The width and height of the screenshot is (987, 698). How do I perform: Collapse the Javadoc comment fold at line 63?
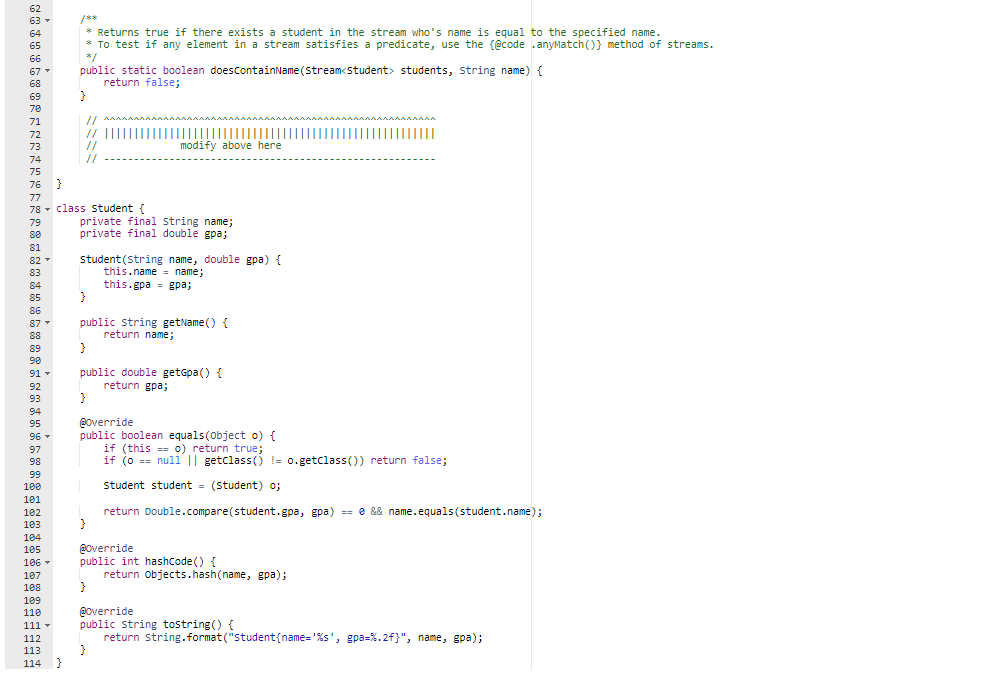(x=47, y=21)
